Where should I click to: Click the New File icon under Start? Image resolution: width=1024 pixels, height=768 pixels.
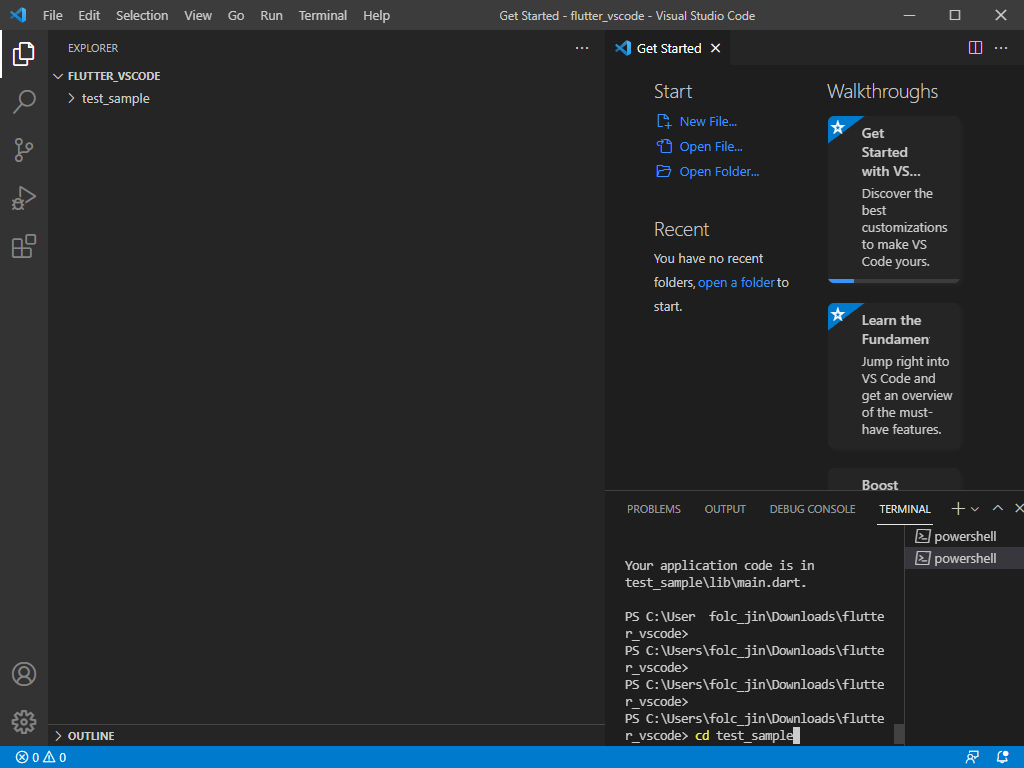click(664, 121)
